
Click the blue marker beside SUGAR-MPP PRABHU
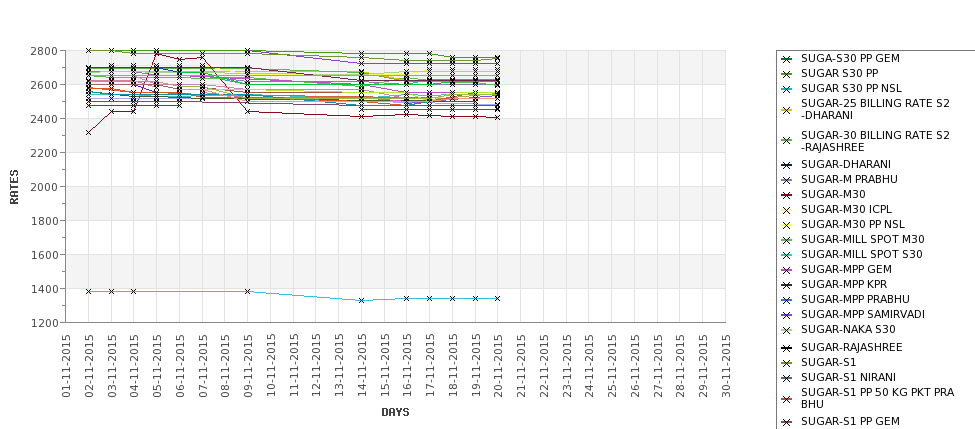787,300
